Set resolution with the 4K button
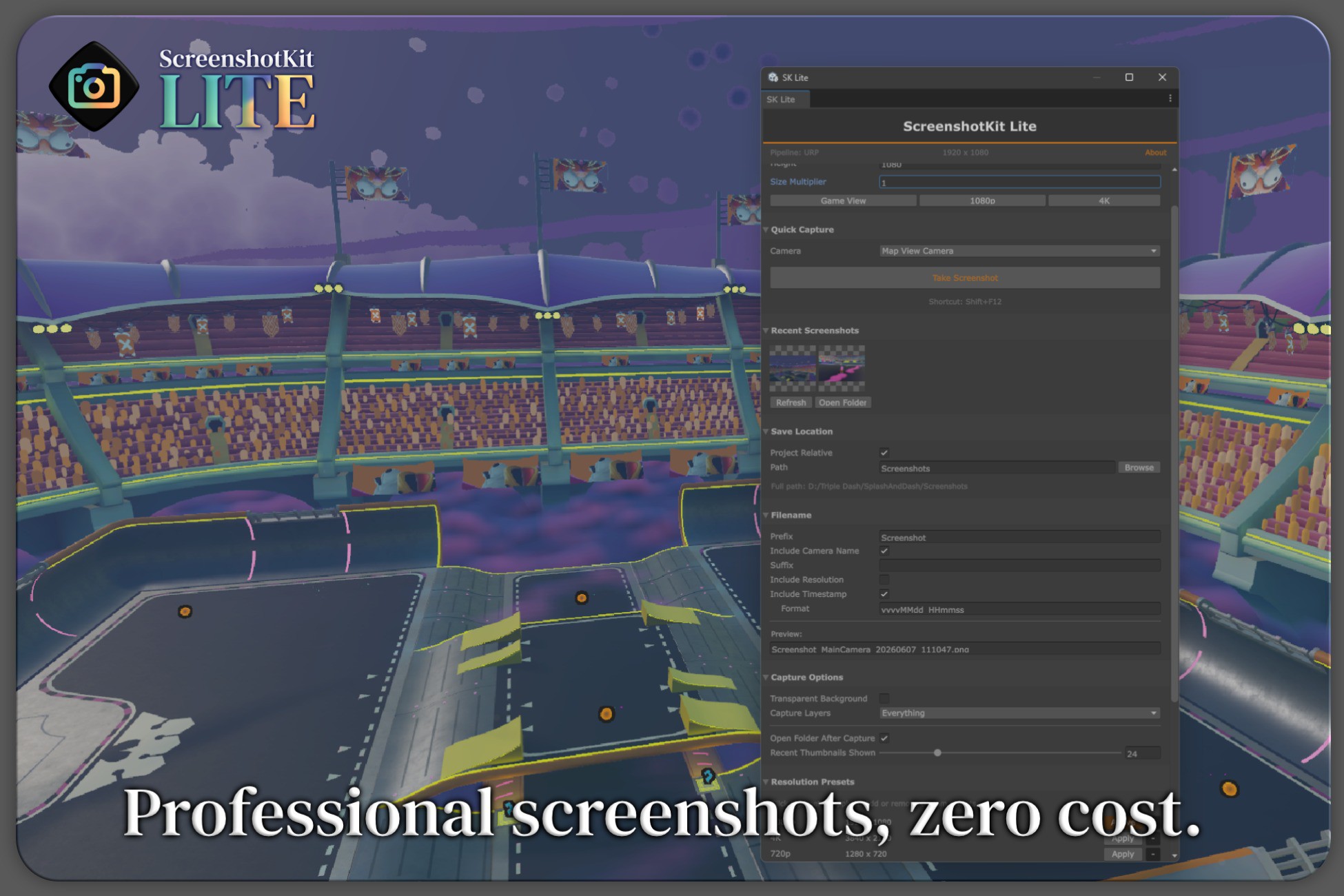1344x896 pixels. click(1104, 201)
